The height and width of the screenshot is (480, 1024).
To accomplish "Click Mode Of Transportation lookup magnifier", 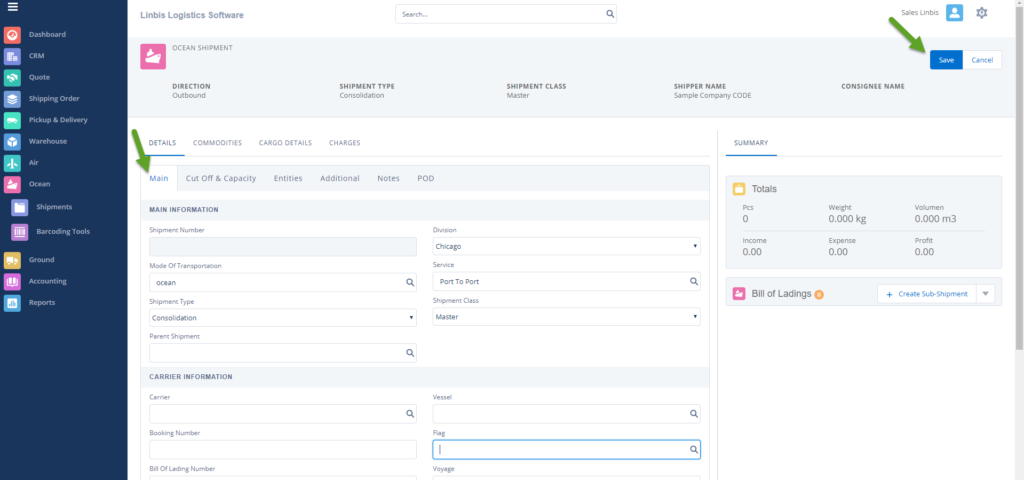I will click(410, 283).
